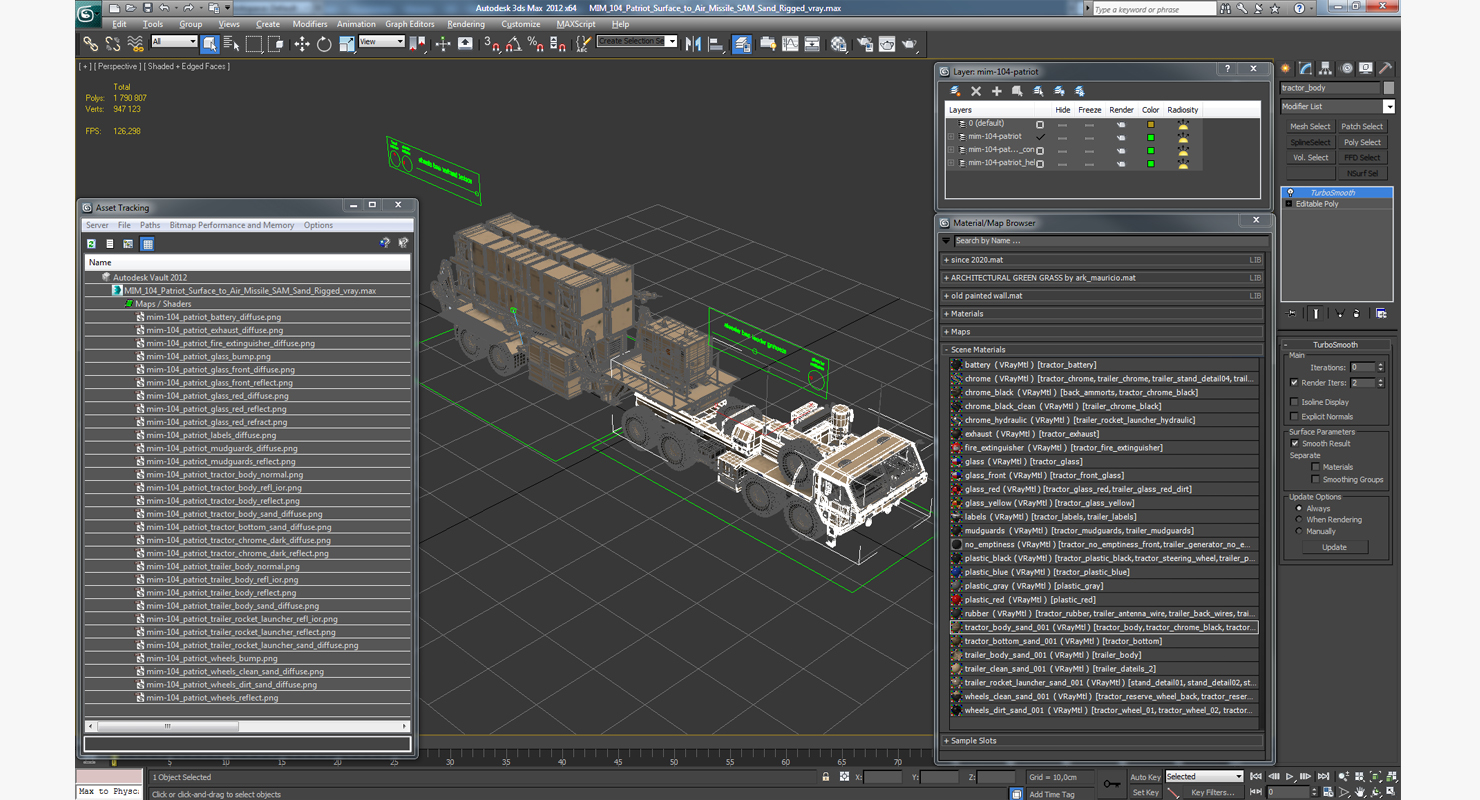Click TurboSmooth Update button

1334,547
